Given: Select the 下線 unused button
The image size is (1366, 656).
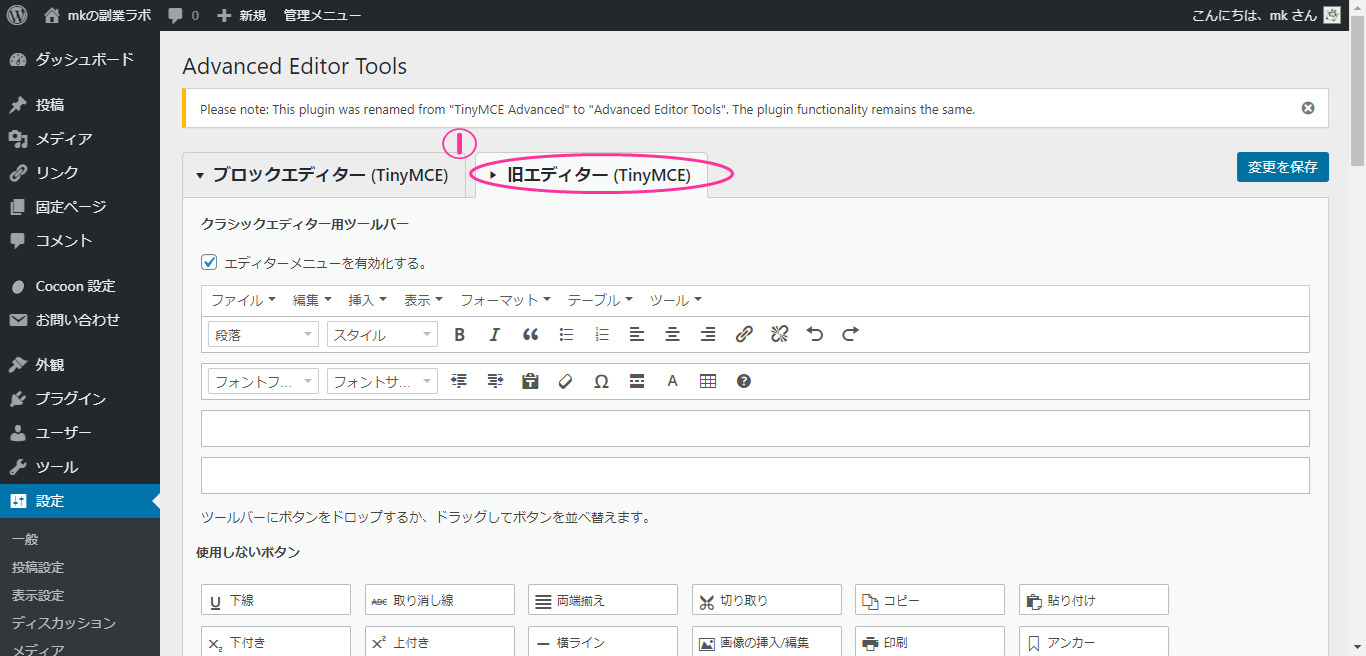Looking at the screenshot, I should click(276, 600).
